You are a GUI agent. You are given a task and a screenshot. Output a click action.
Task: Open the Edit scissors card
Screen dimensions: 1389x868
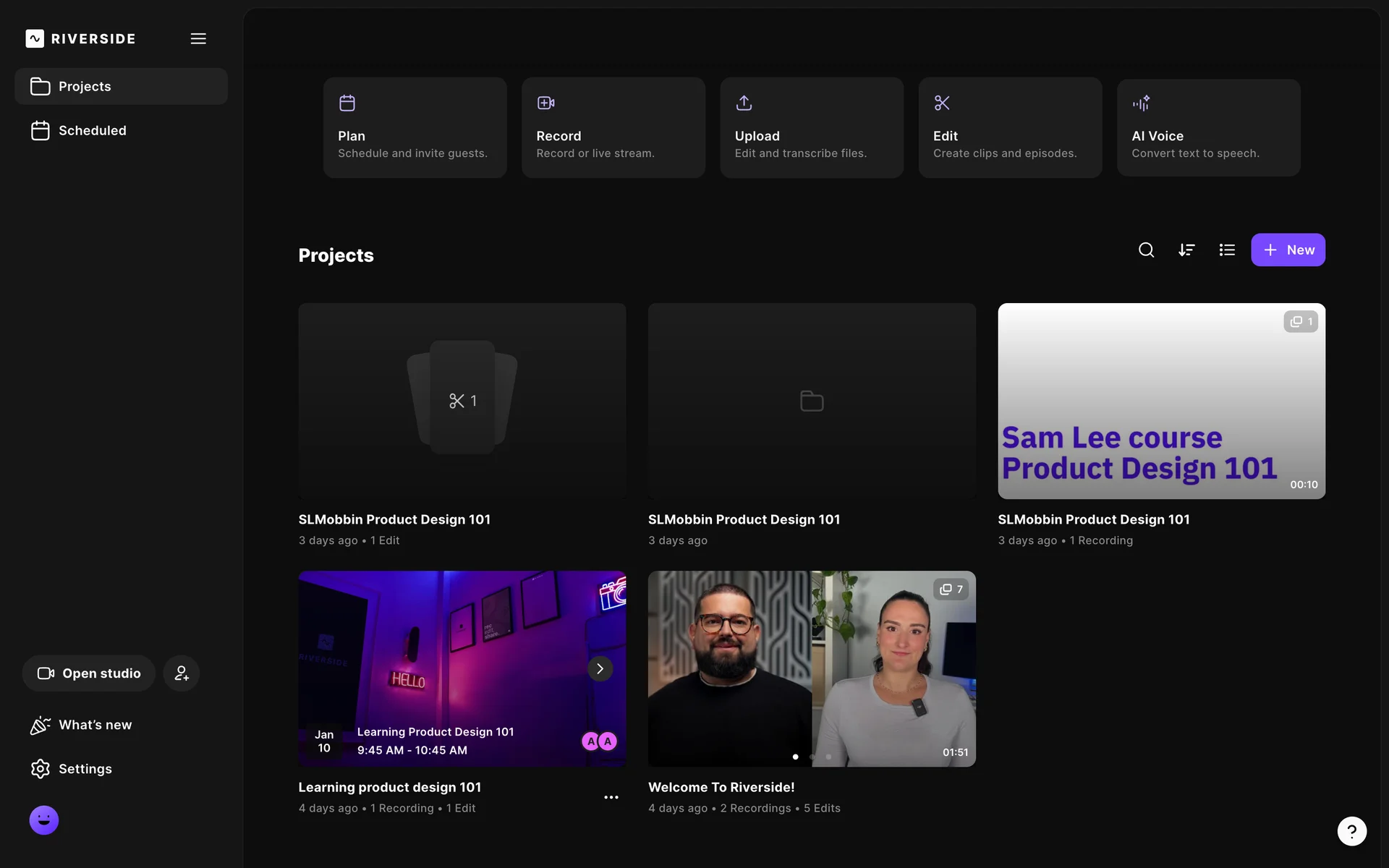point(942,103)
